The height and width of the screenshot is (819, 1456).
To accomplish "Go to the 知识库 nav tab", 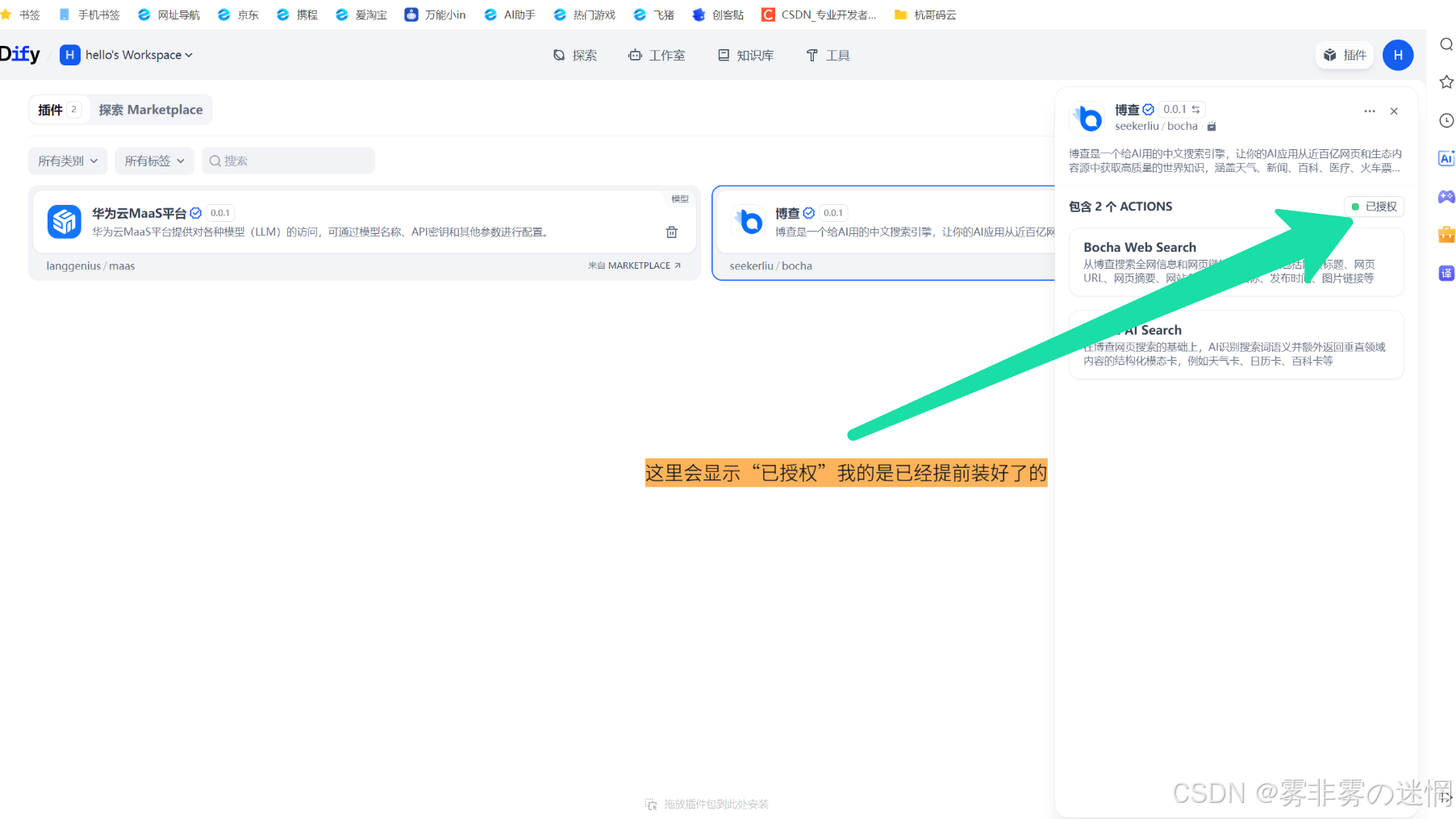I will (745, 55).
